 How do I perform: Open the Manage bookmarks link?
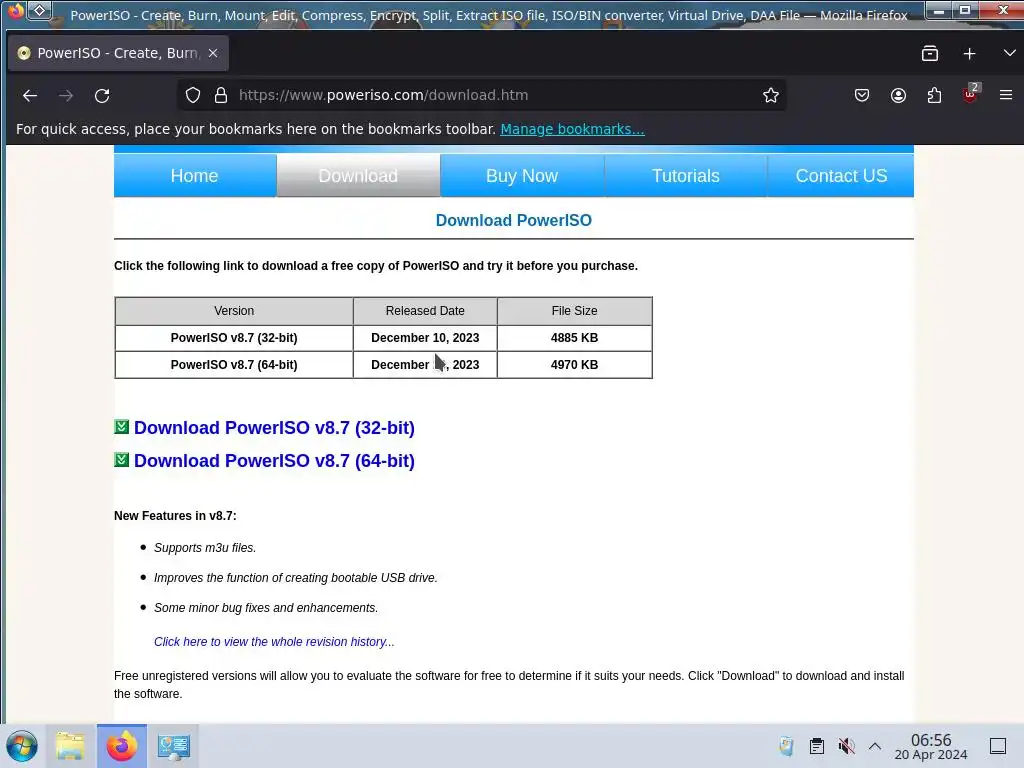572,129
